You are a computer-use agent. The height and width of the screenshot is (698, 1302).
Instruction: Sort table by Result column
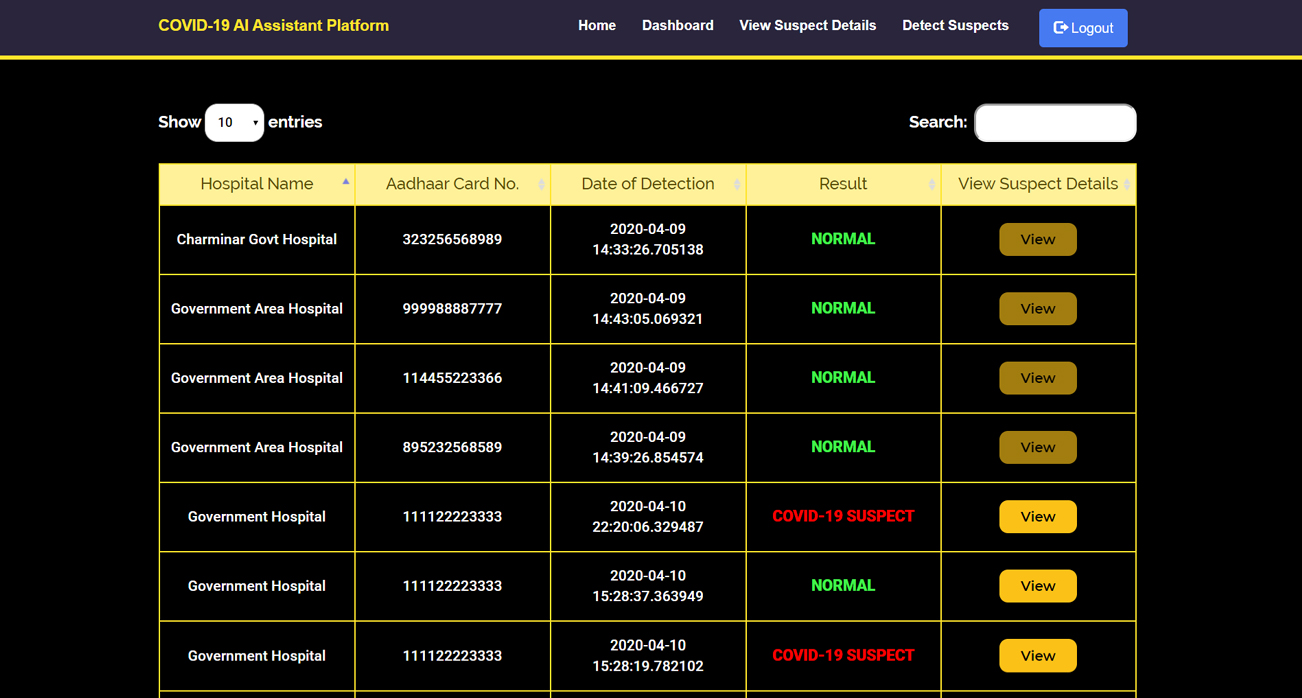[x=842, y=184]
